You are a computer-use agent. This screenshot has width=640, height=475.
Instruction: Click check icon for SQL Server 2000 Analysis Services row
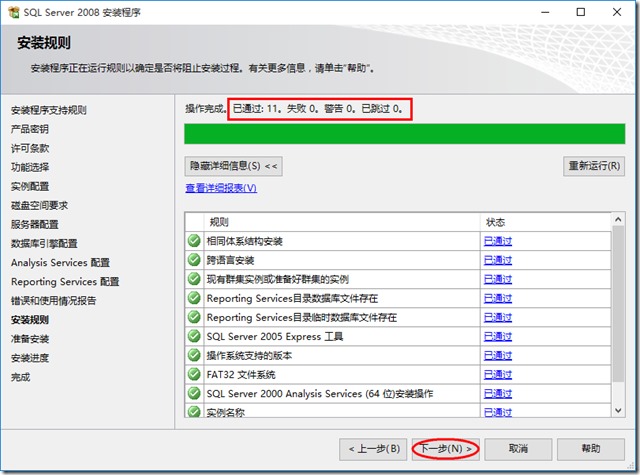point(194,393)
